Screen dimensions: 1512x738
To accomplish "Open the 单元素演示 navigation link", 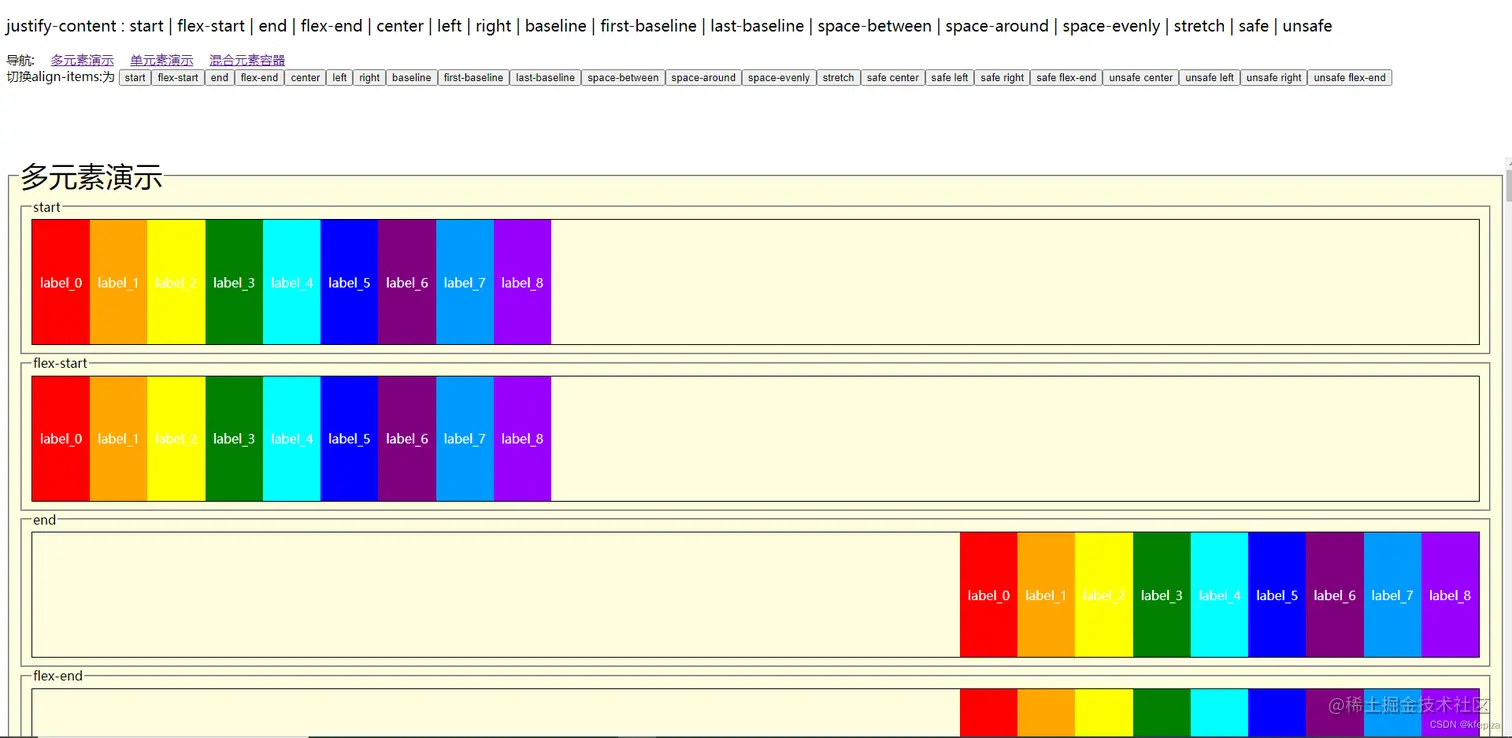I will coord(161,60).
